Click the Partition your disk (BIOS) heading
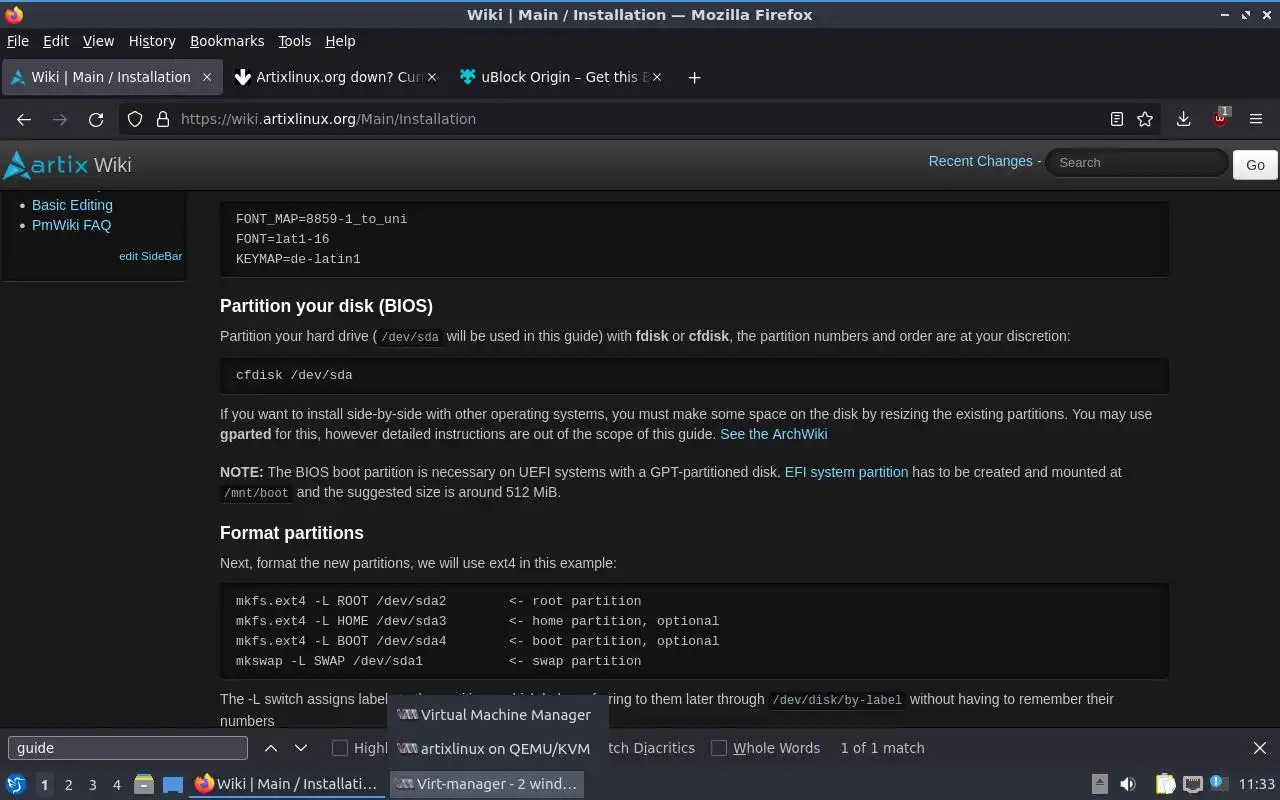The width and height of the screenshot is (1280, 800). tap(326, 306)
